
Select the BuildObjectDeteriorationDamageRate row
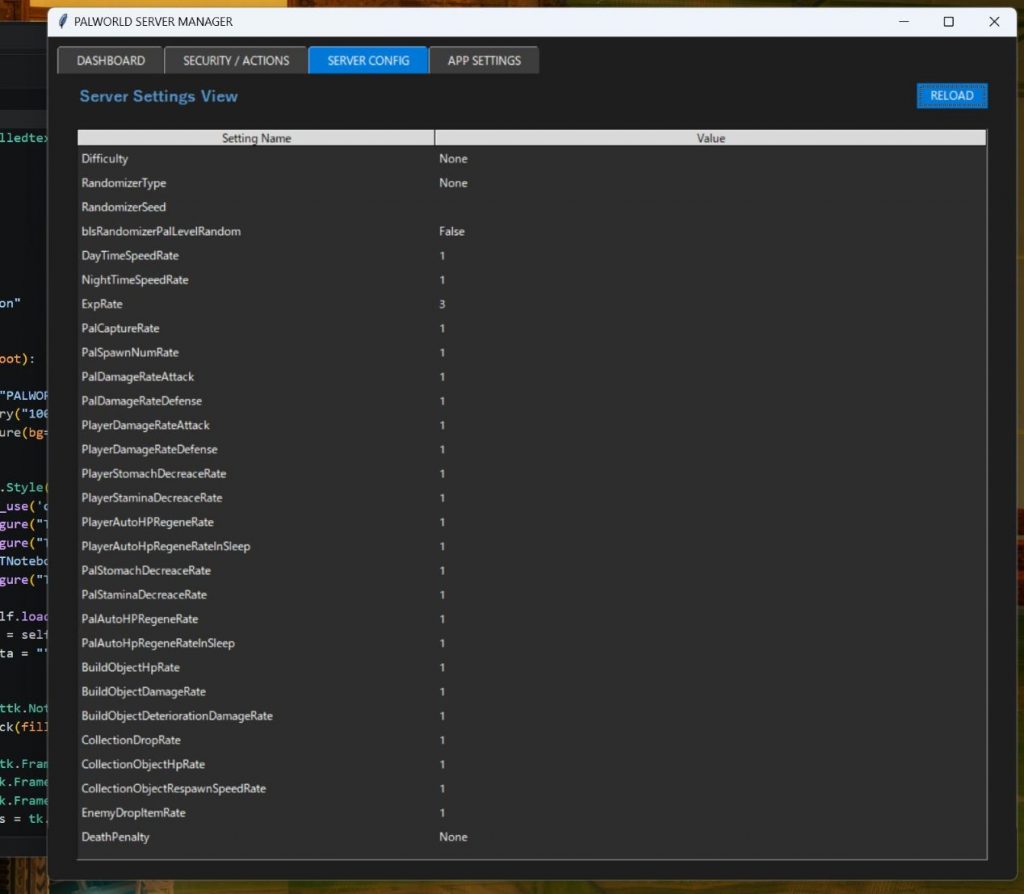pyautogui.click(x=532, y=716)
